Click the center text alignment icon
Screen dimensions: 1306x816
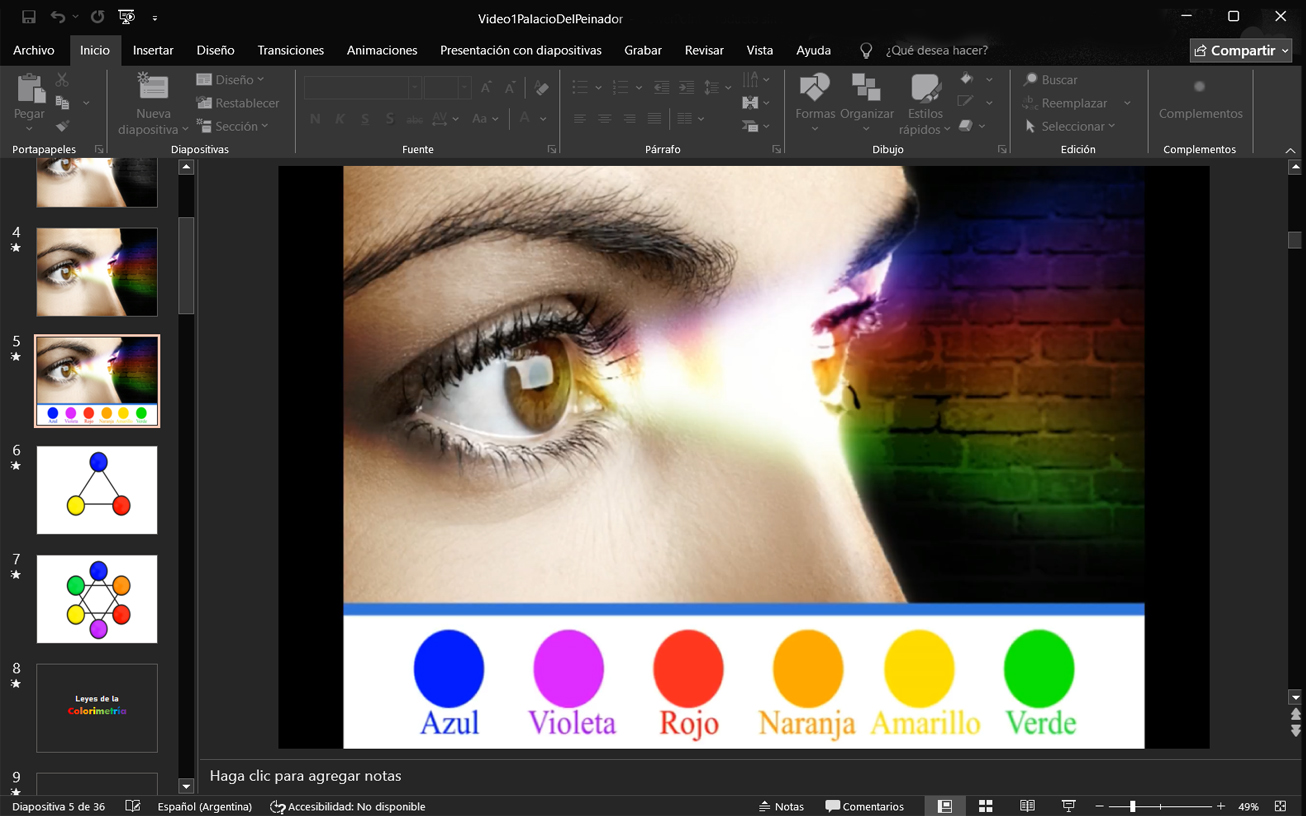[604, 119]
